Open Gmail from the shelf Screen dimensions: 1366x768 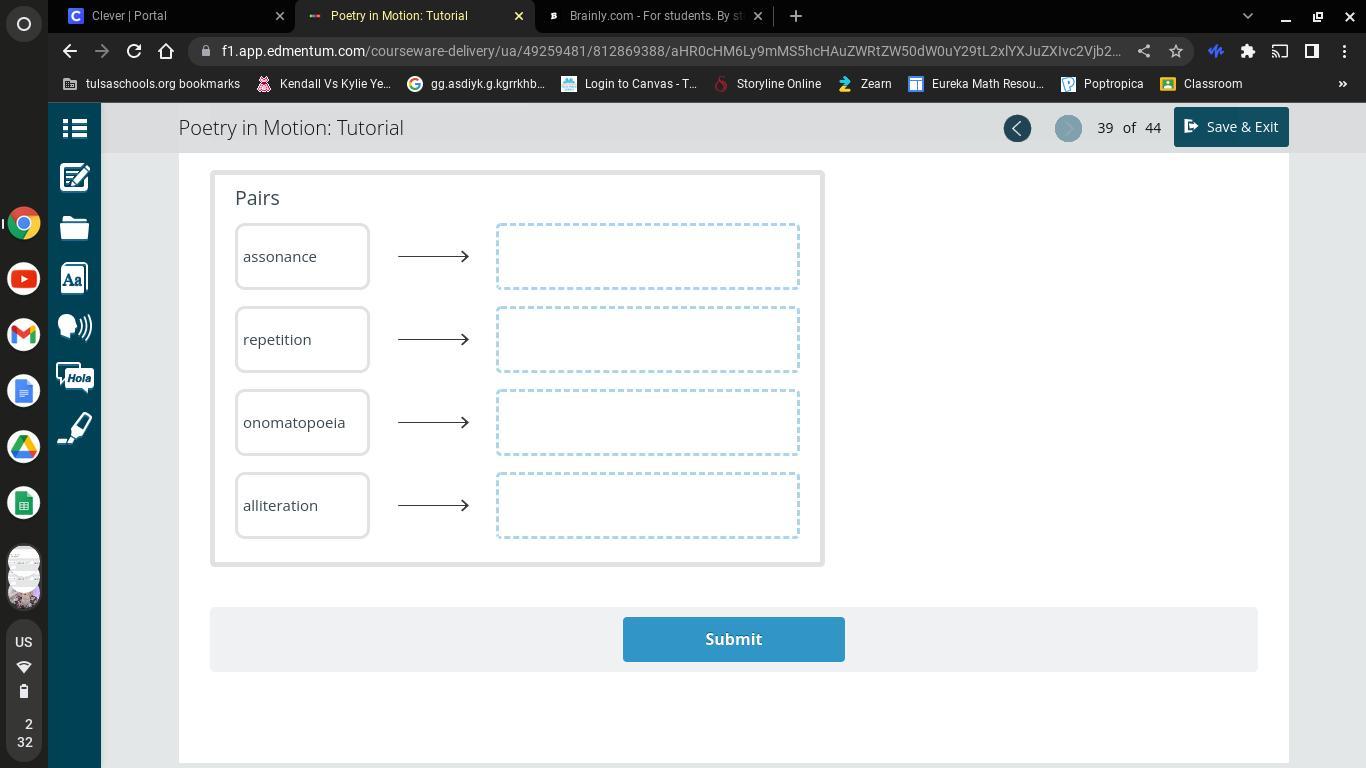24,335
